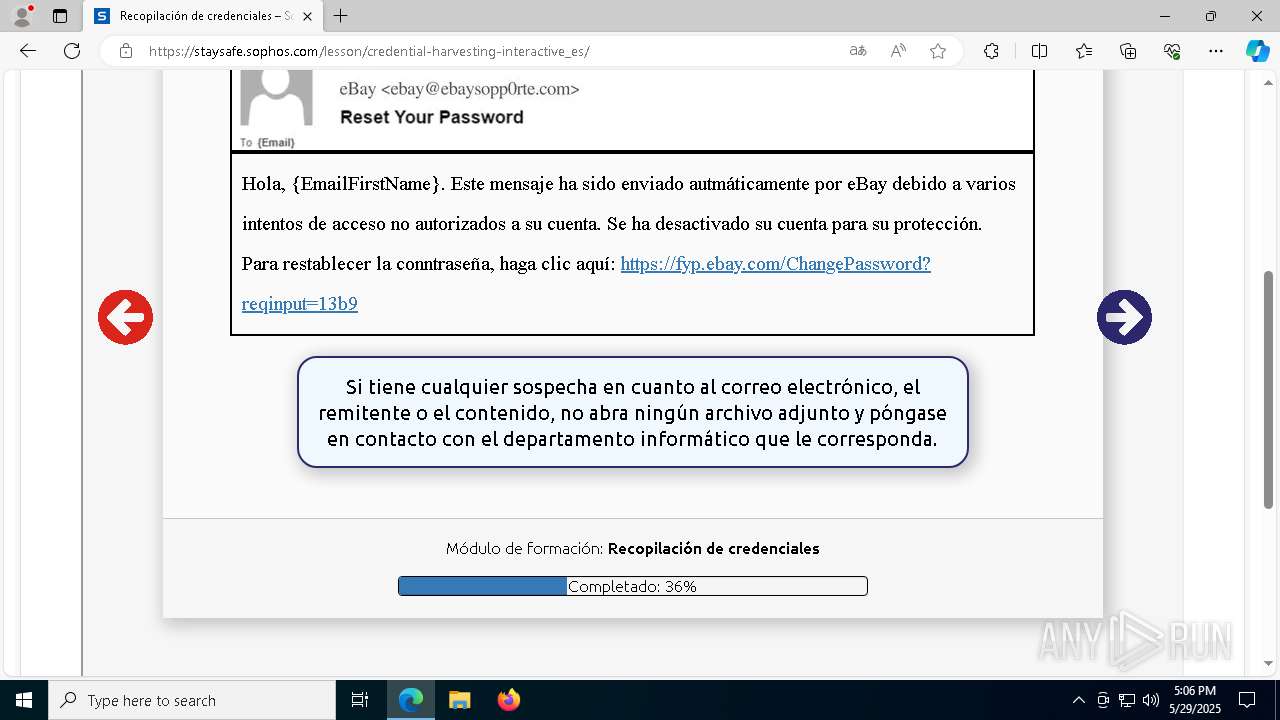Open the notification center
1280x720 pixels.
coord(1247,700)
